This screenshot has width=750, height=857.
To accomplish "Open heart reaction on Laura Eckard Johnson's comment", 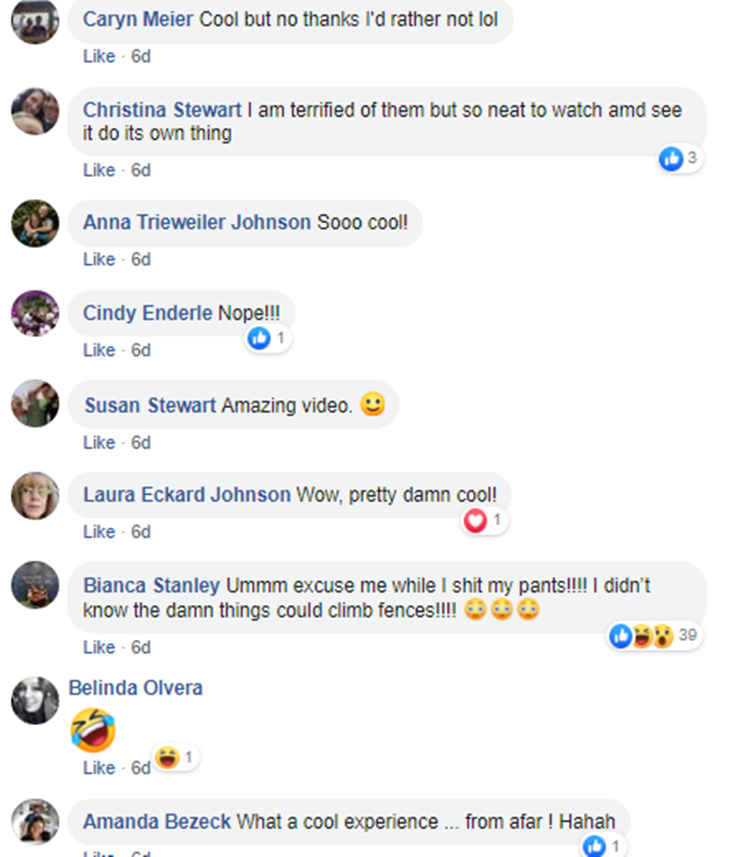I will coord(484,520).
